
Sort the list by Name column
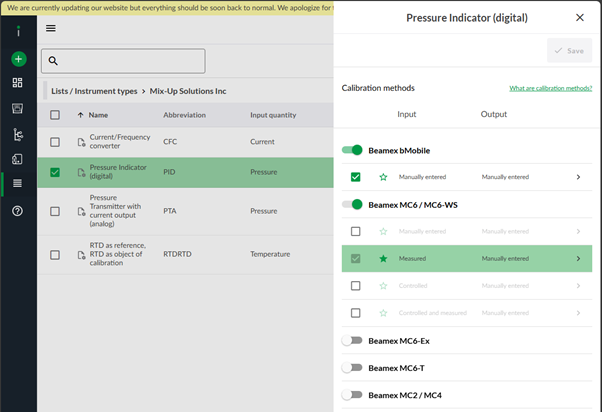[x=97, y=115]
